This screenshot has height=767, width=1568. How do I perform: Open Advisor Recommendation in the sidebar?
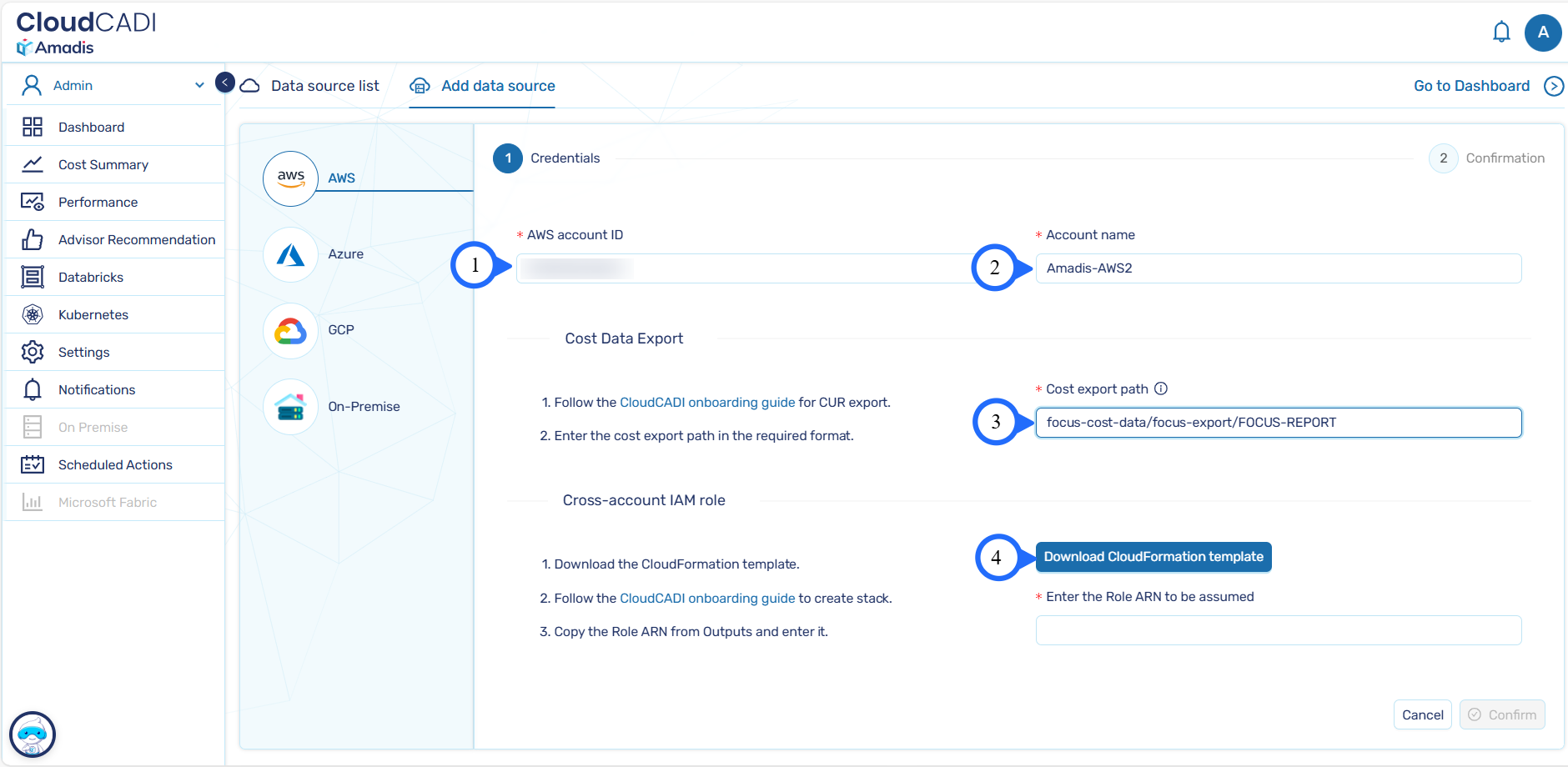click(x=137, y=239)
